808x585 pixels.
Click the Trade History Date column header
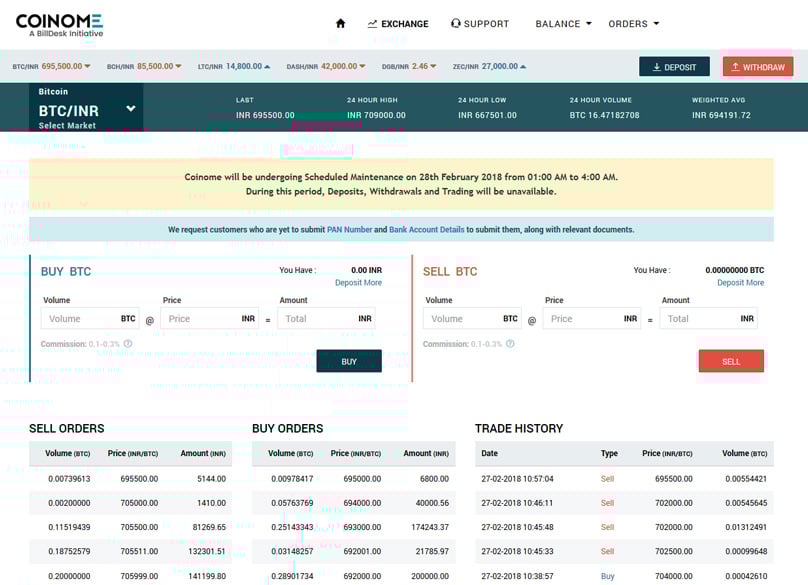490,453
